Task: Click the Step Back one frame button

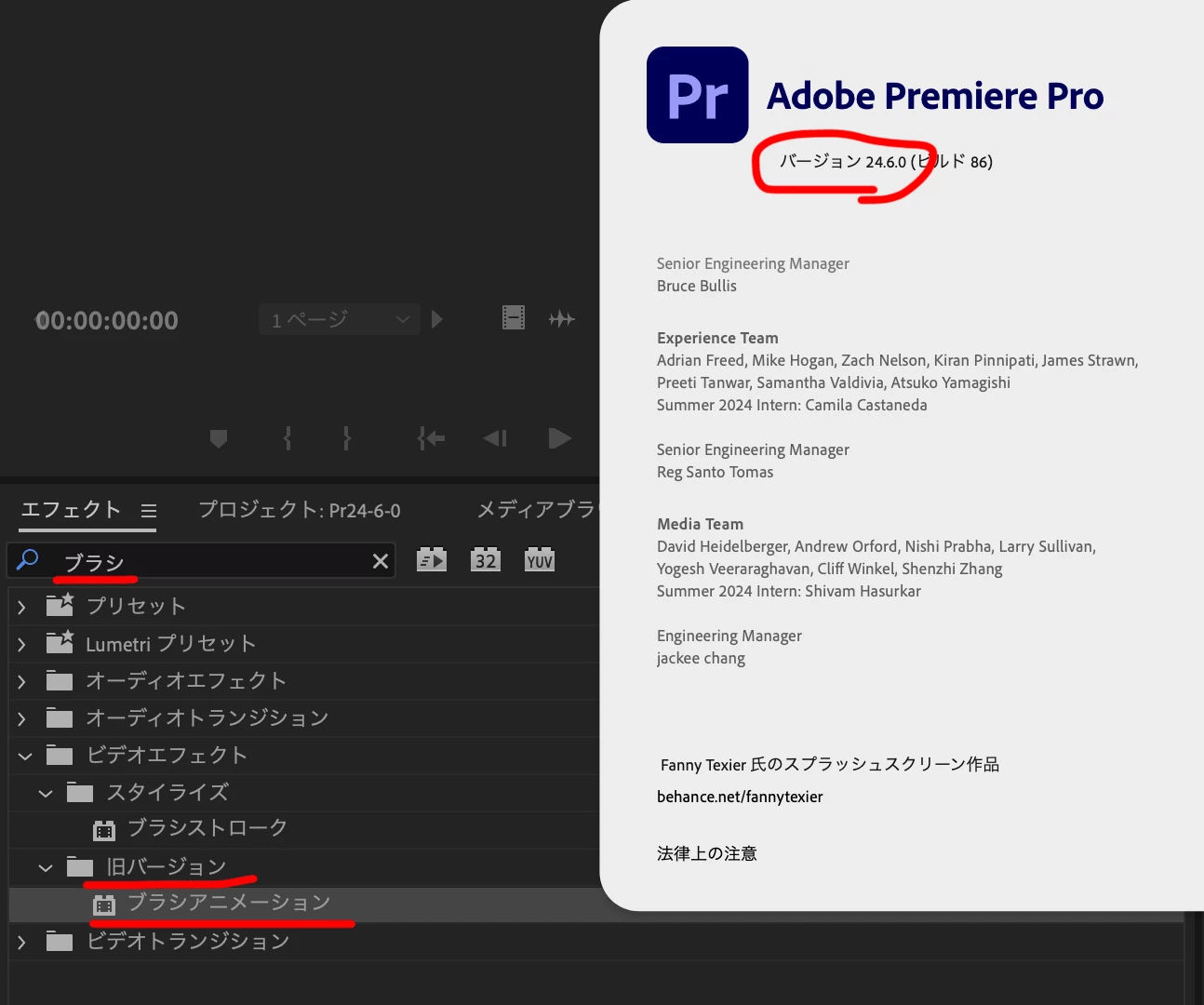Action: pyautogui.click(x=495, y=438)
